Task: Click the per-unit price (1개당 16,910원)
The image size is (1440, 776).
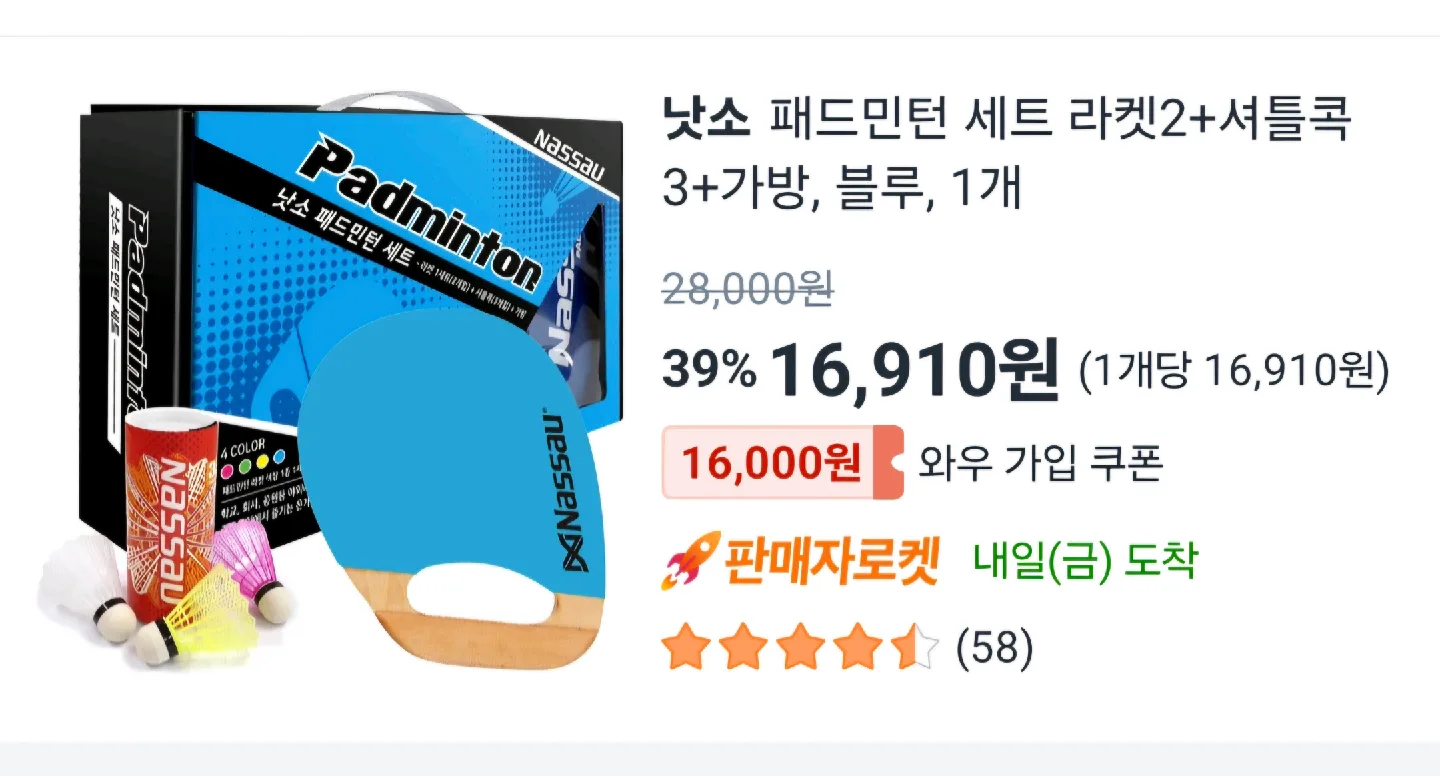Action: coord(1234,371)
